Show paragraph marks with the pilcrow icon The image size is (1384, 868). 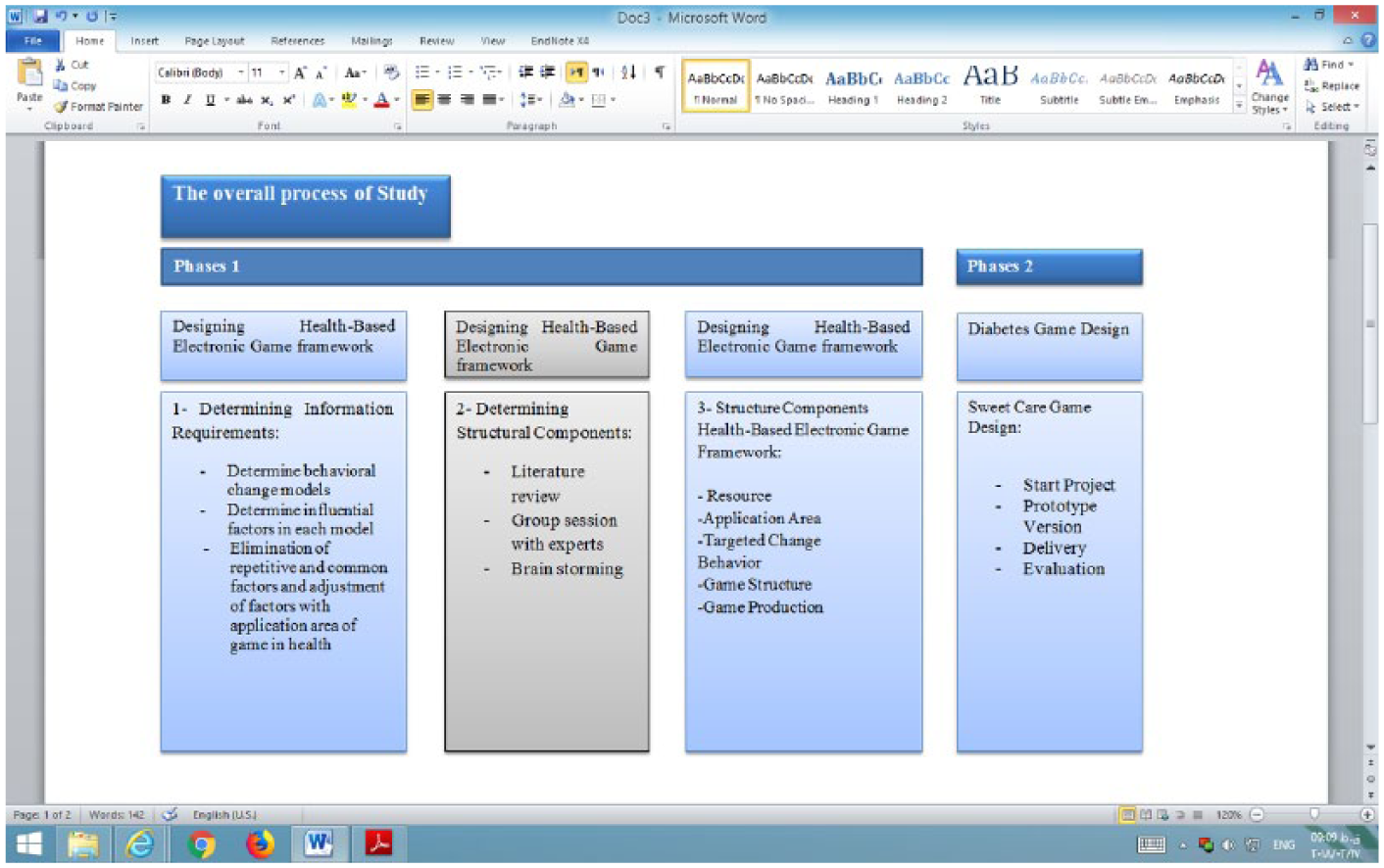pos(660,72)
